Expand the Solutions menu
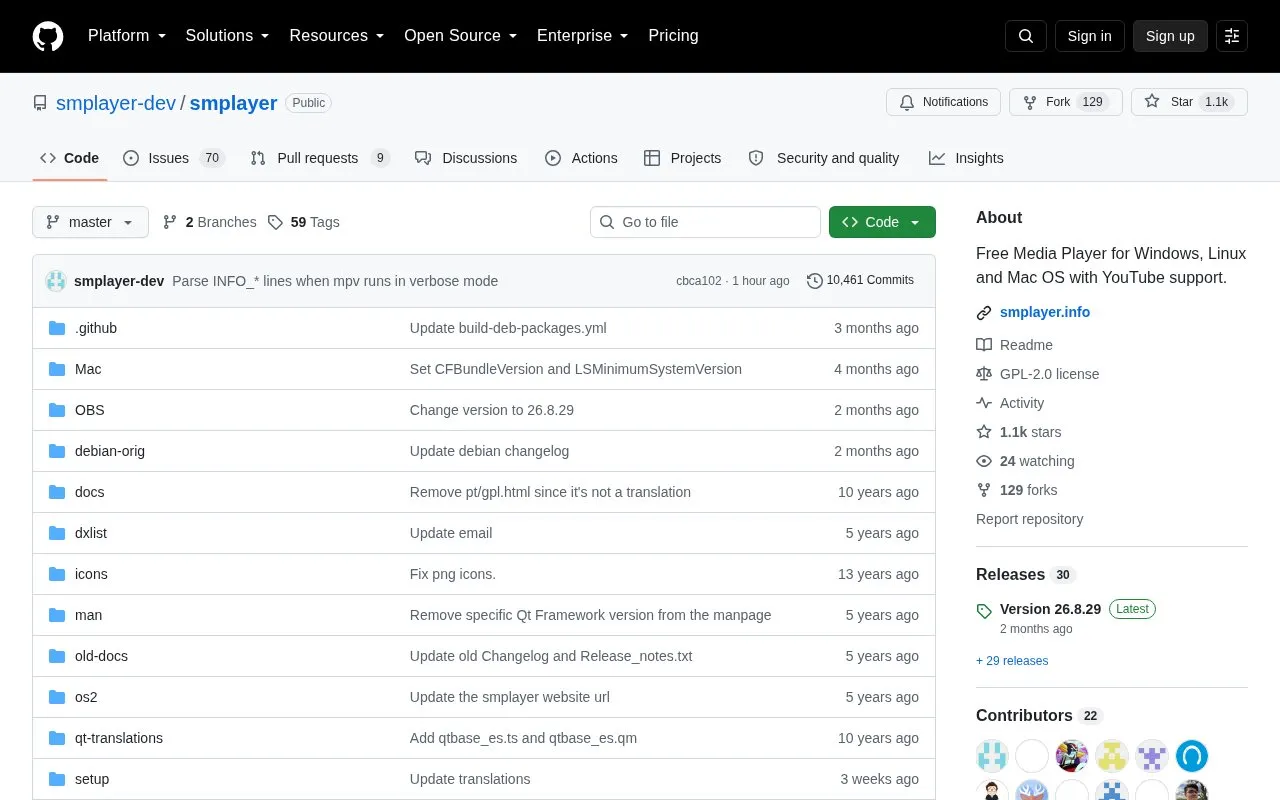The width and height of the screenshot is (1280, 800). point(228,36)
